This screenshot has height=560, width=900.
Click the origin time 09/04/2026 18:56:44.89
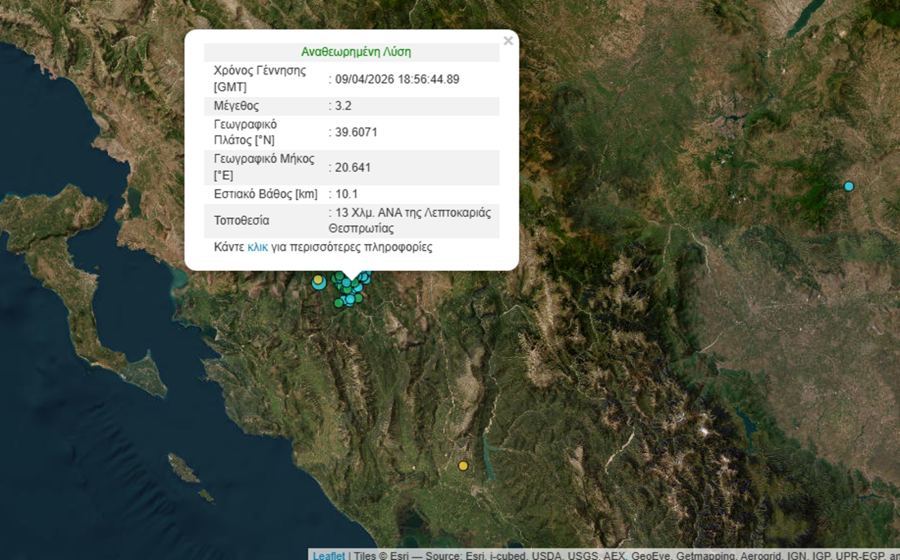pos(397,79)
